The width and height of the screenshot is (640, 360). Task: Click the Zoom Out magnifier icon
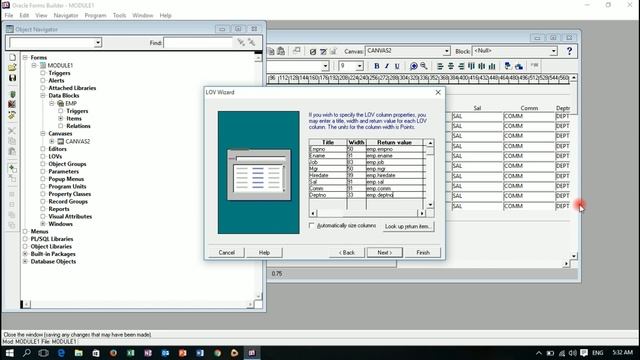(424, 66)
